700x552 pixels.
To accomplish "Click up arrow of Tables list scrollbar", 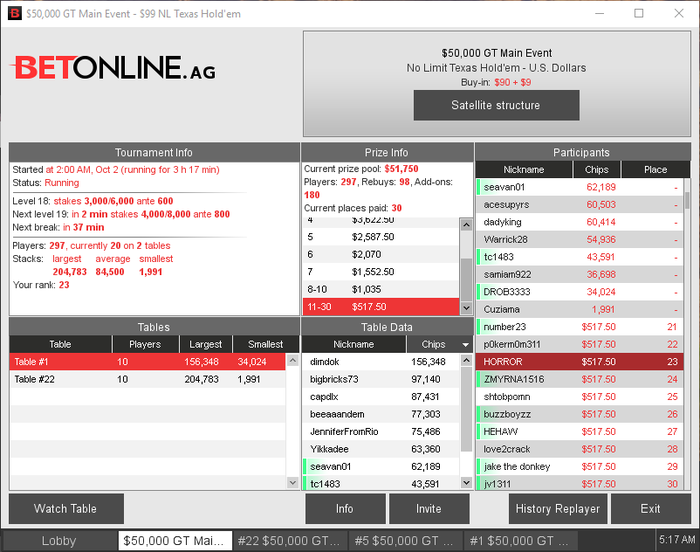I will (x=293, y=360).
